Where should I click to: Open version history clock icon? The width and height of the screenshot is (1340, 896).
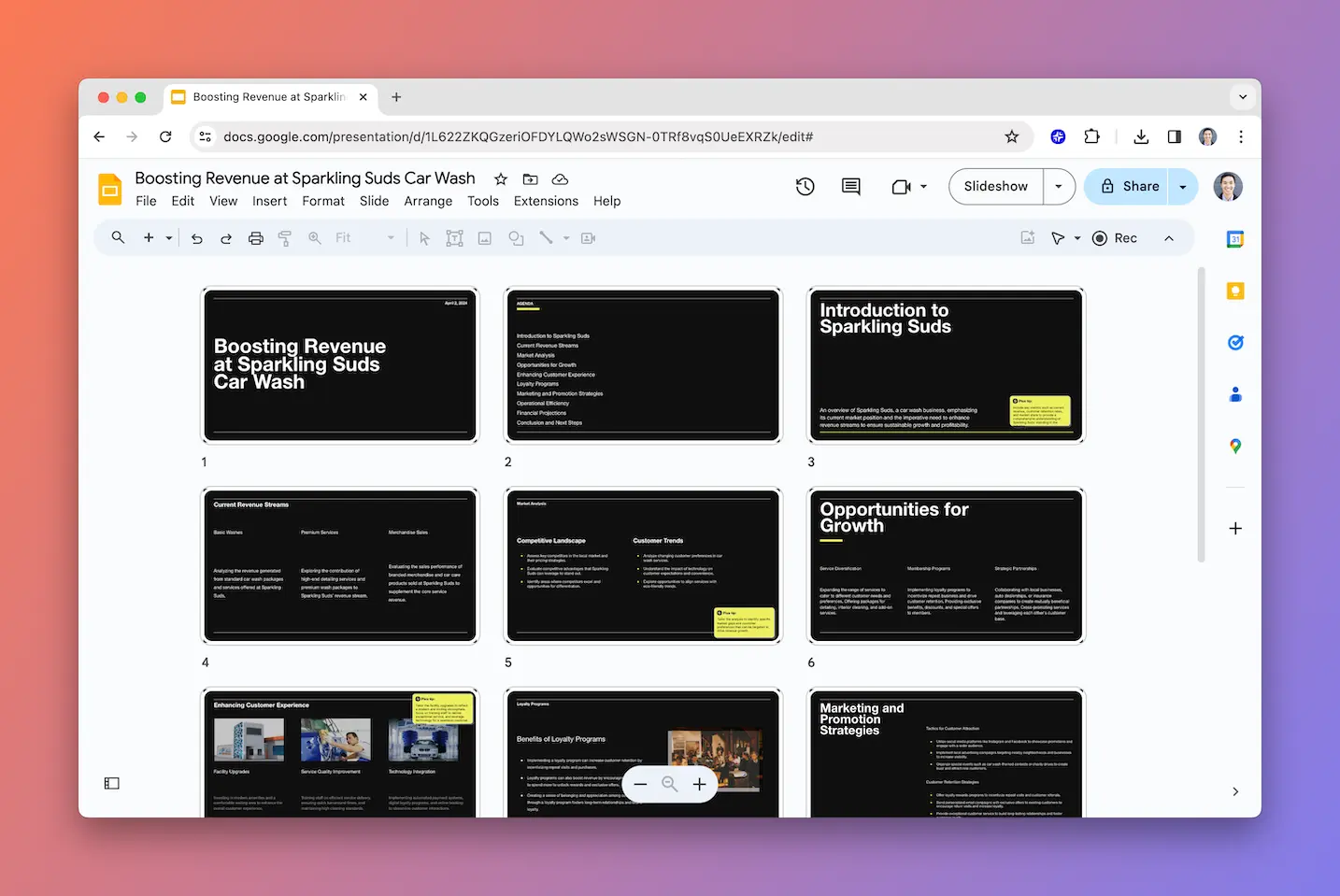[x=805, y=187]
